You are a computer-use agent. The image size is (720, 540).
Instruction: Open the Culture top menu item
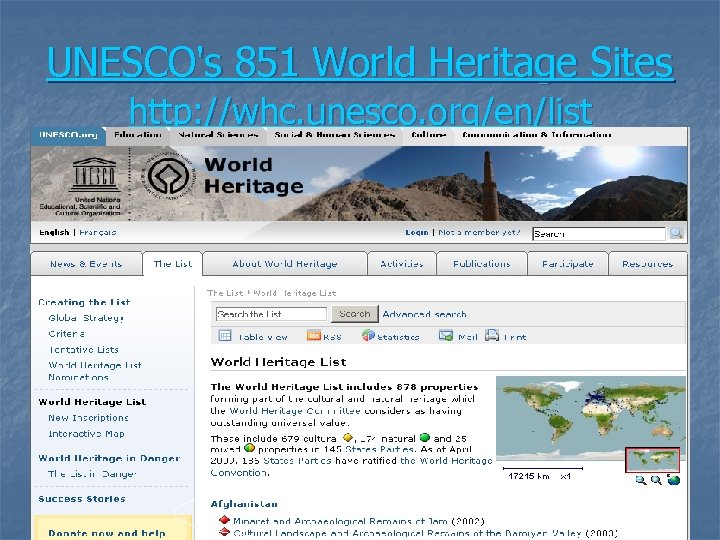pyautogui.click(x=428, y=135)
